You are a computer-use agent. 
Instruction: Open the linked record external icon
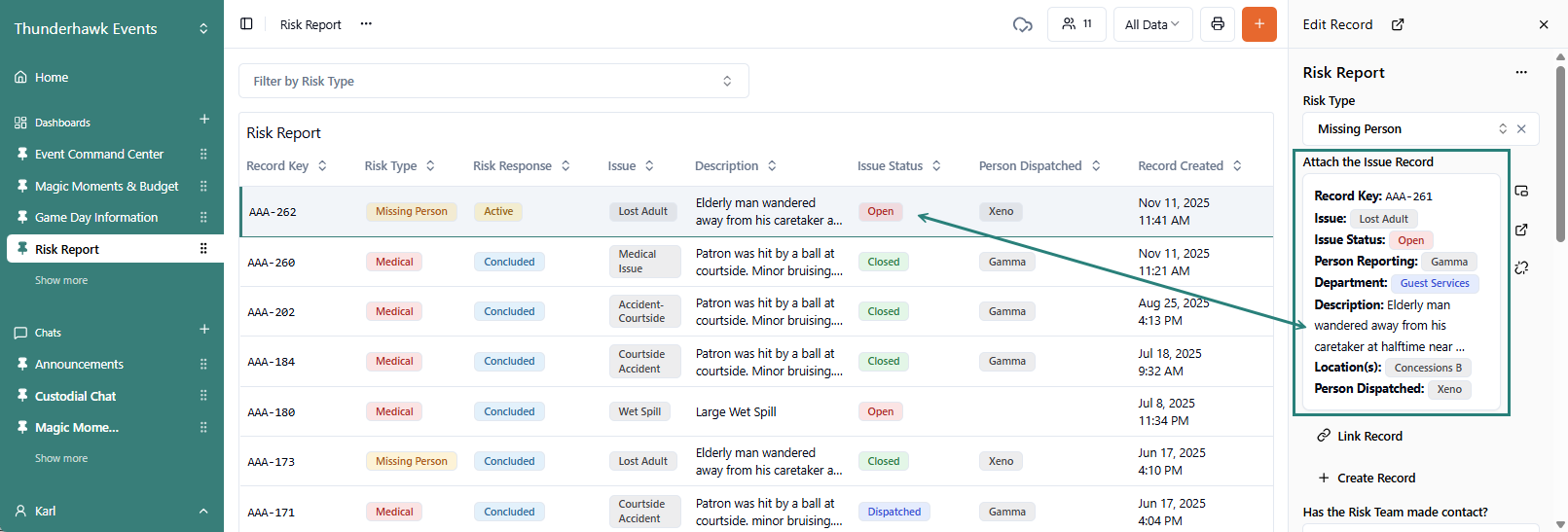[1521, 230]
